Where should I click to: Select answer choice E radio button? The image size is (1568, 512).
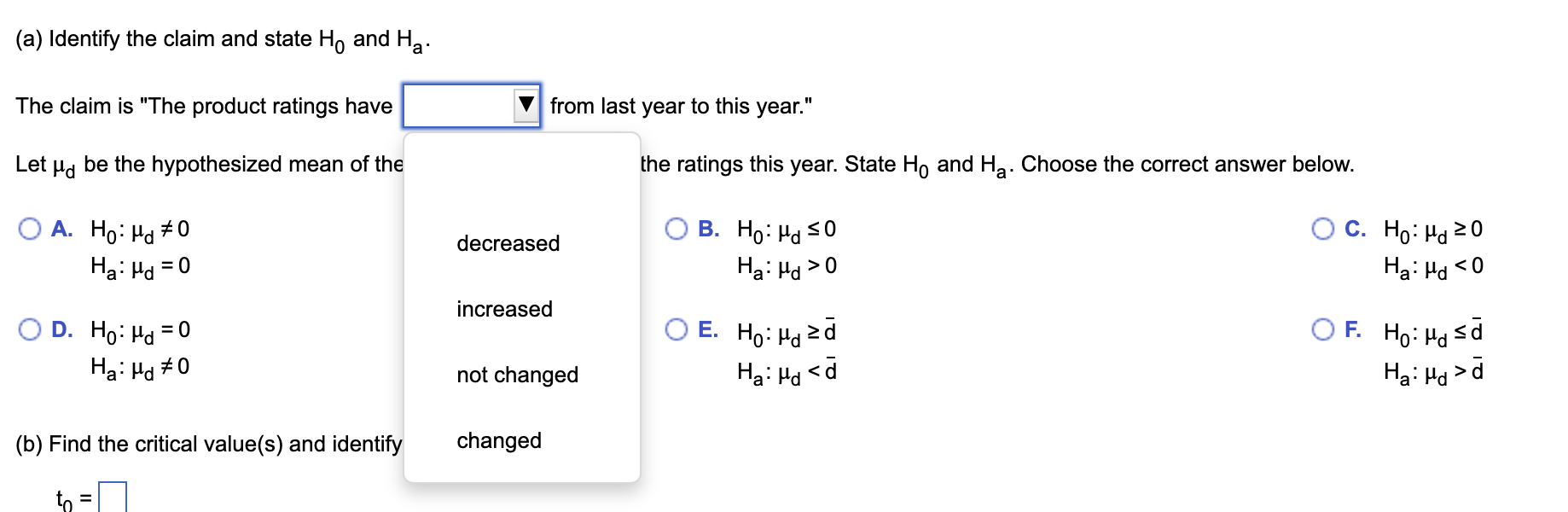[677, 329]
